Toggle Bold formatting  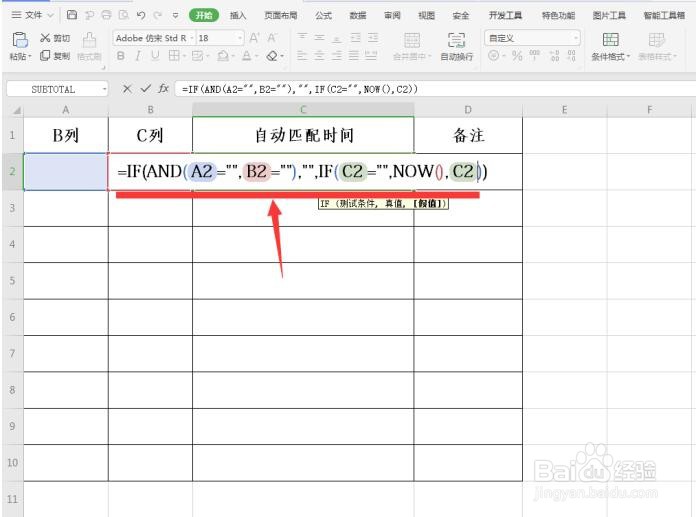pos(120,56)
